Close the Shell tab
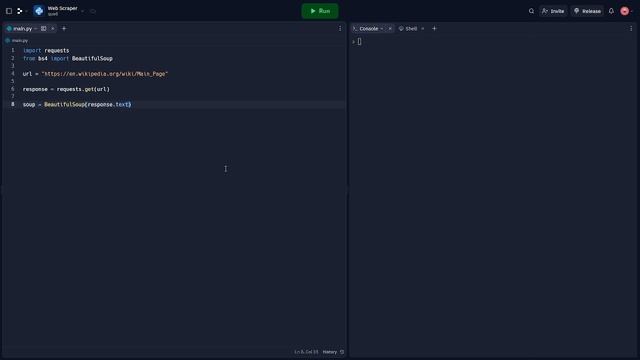Image resolution: width=640 pixels, height=360 pixels. 422,29
